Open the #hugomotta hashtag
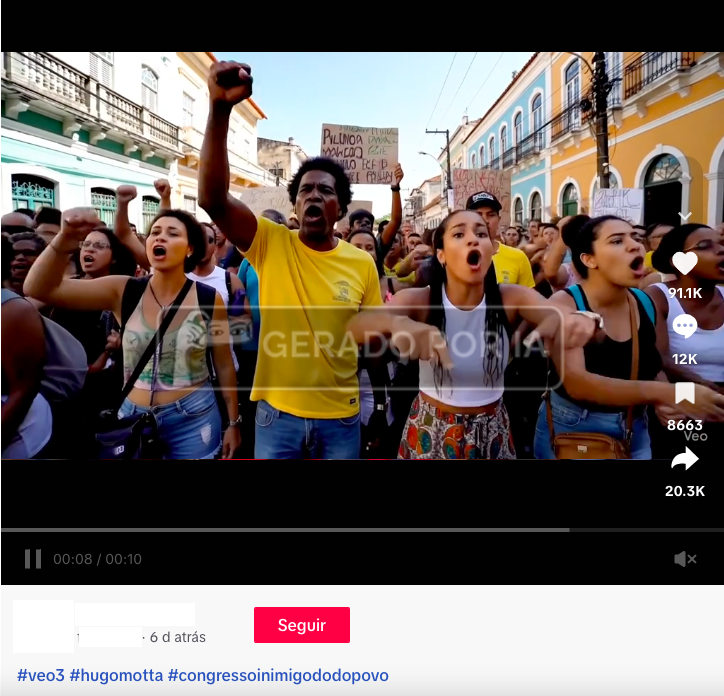The width and height of the screenshot is (724, 696). pyautogui.click(x=116, y=675)
